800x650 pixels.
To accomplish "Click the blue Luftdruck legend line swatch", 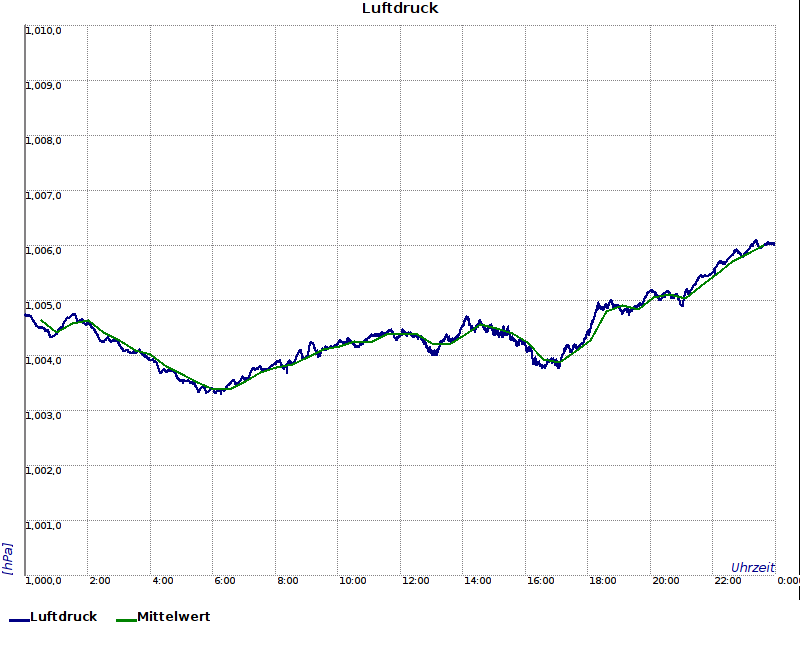I will 19,620.
